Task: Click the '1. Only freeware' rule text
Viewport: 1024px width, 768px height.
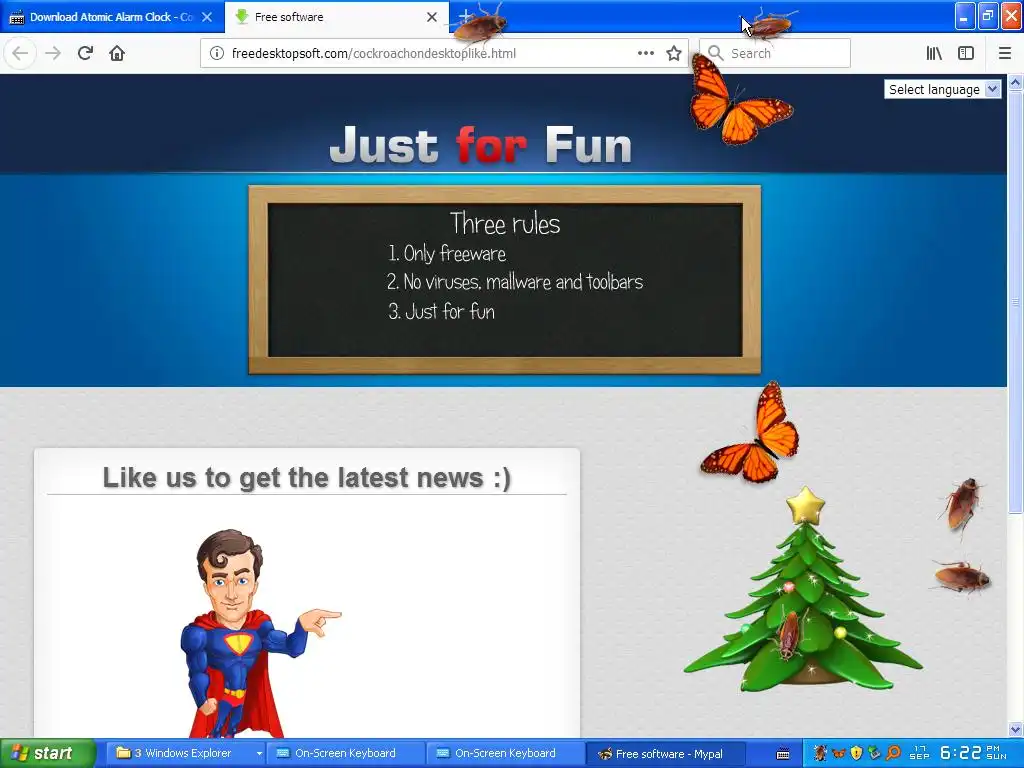Action: (x=447, y=253)
